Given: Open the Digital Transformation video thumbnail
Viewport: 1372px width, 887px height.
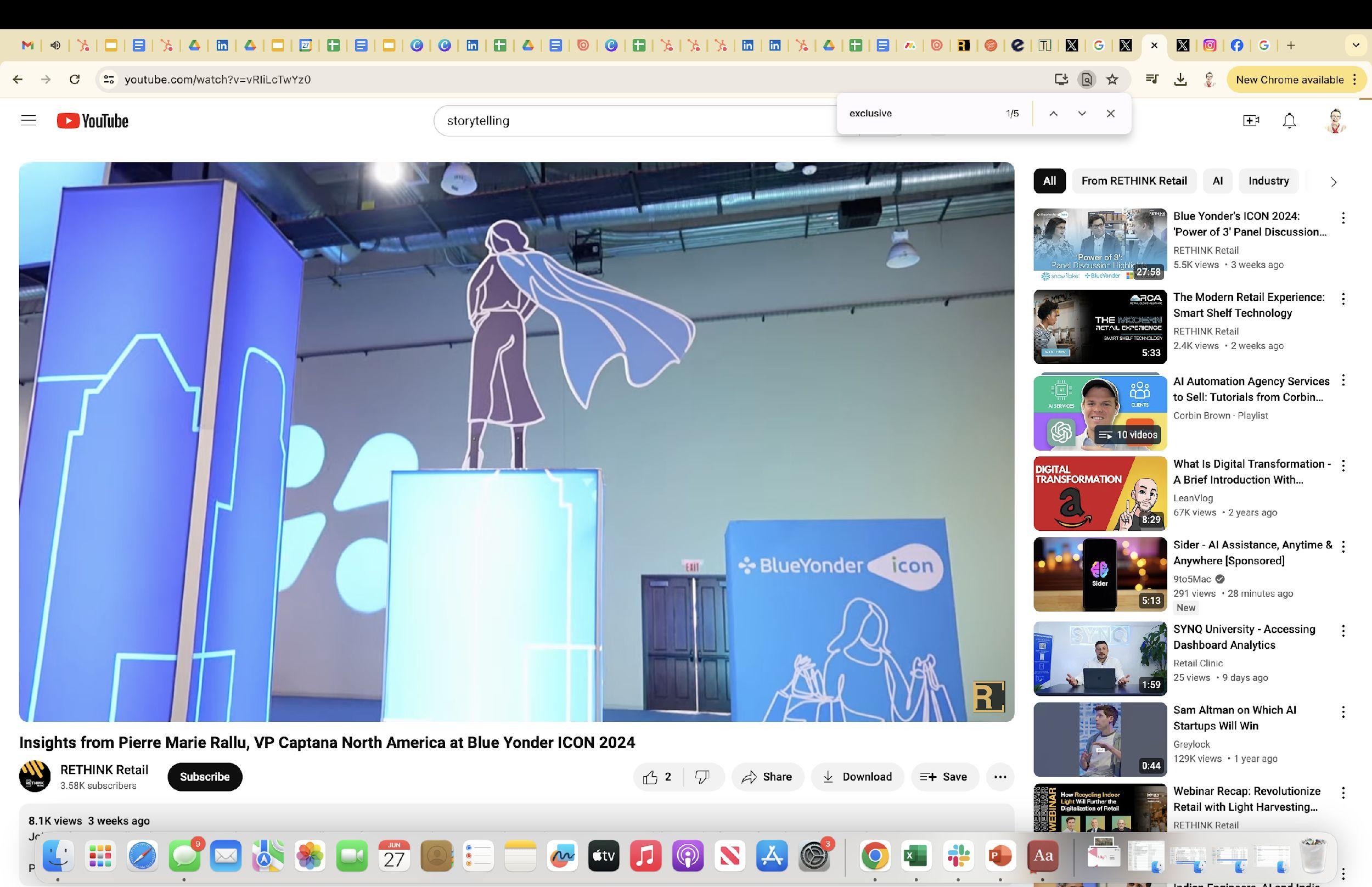Looking at the screenshot, I should tap(1100, 493).
